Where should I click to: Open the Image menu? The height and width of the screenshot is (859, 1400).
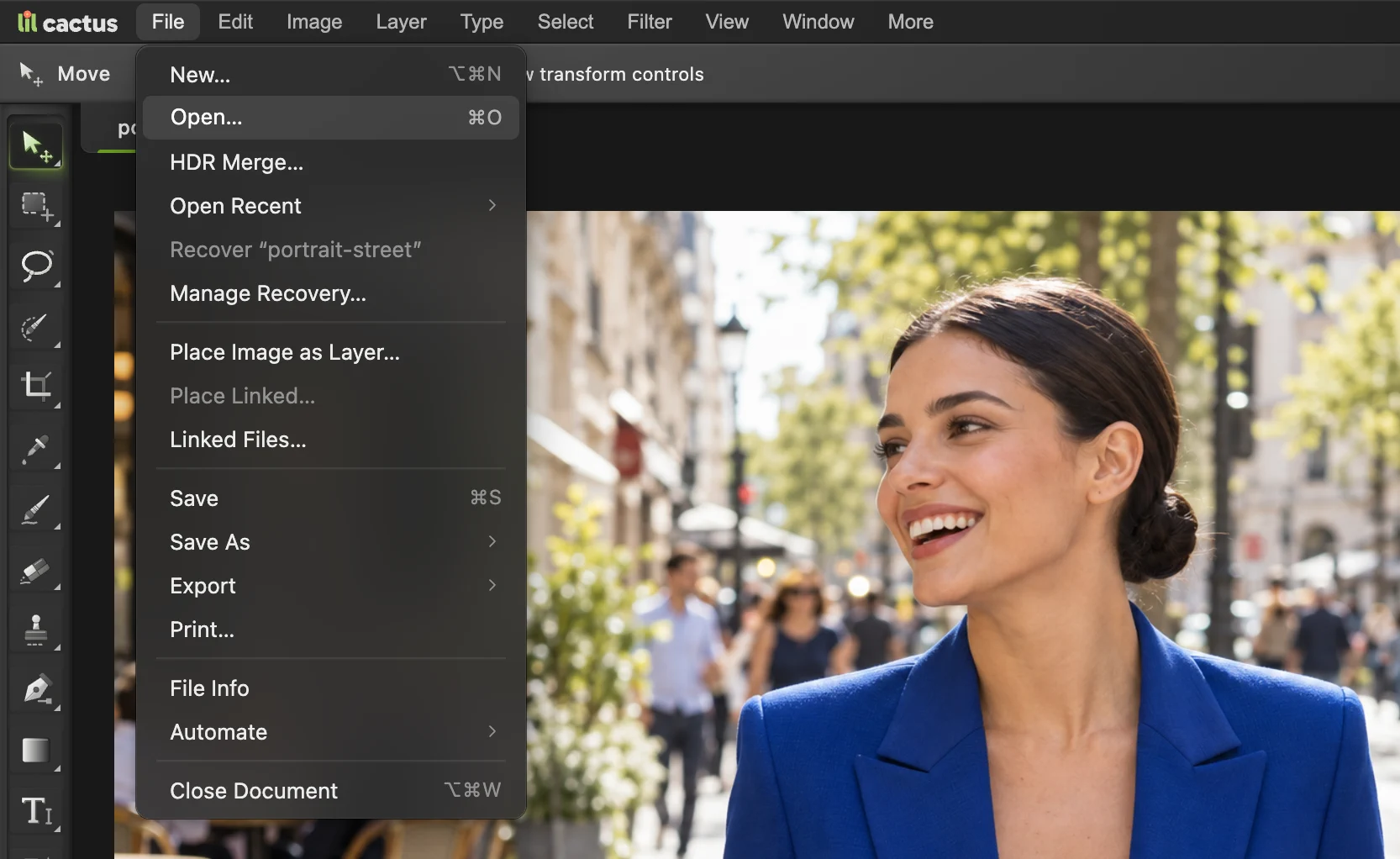tap(314, 22)
